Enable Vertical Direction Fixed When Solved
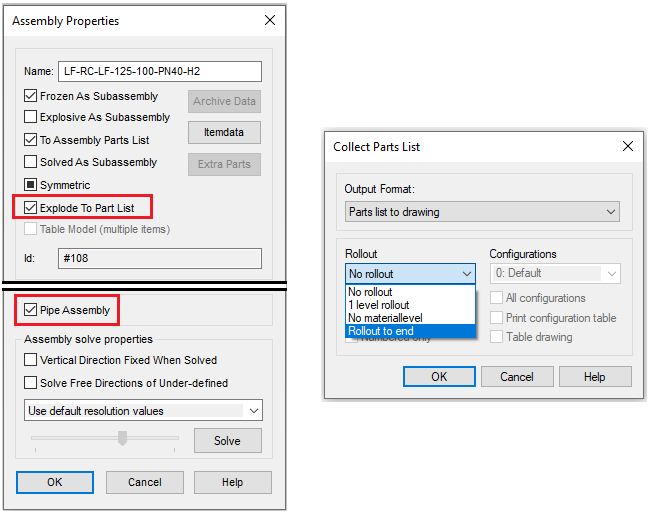The width and height of the screenshot is (651, 514). coord(31,360)
